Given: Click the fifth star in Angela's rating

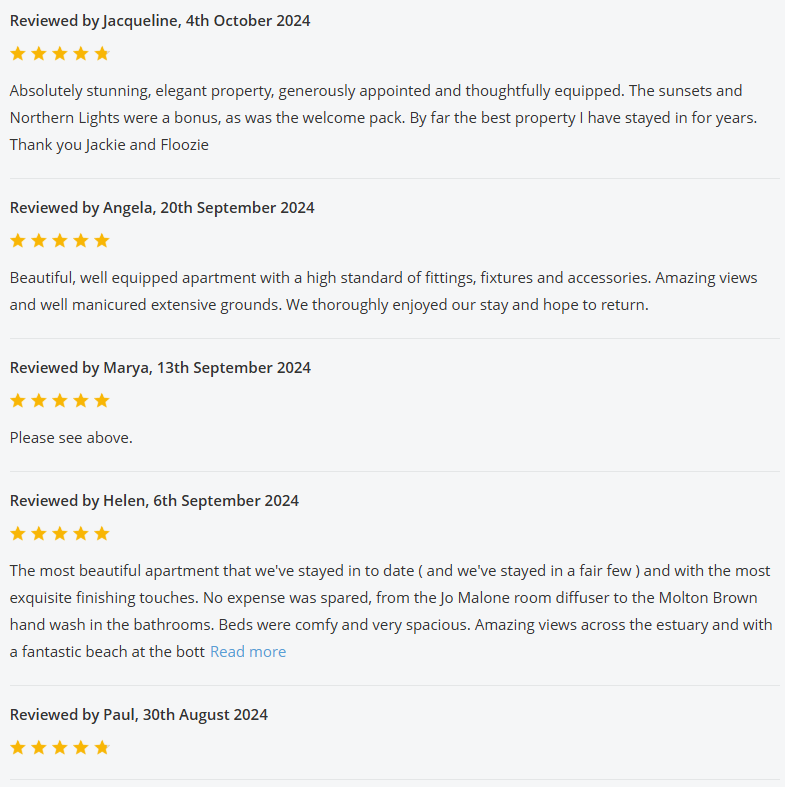Looking at the screenshot, I should click(101, 241).
